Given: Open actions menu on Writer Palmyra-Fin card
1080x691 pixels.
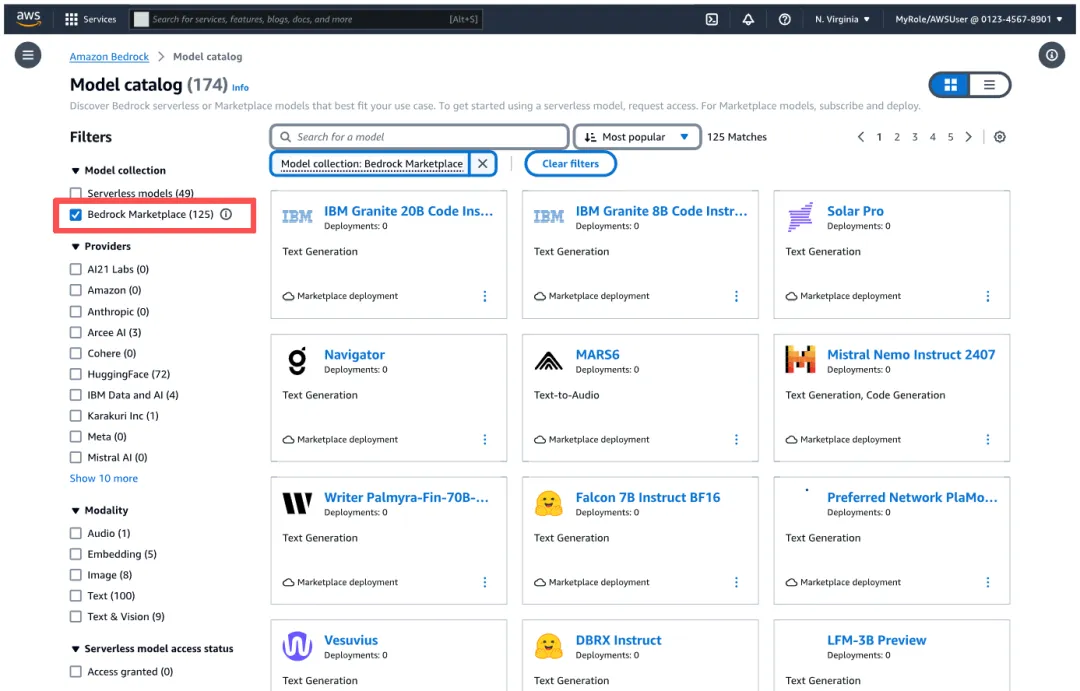Looking at the screenshot, I should coord(485,582).
